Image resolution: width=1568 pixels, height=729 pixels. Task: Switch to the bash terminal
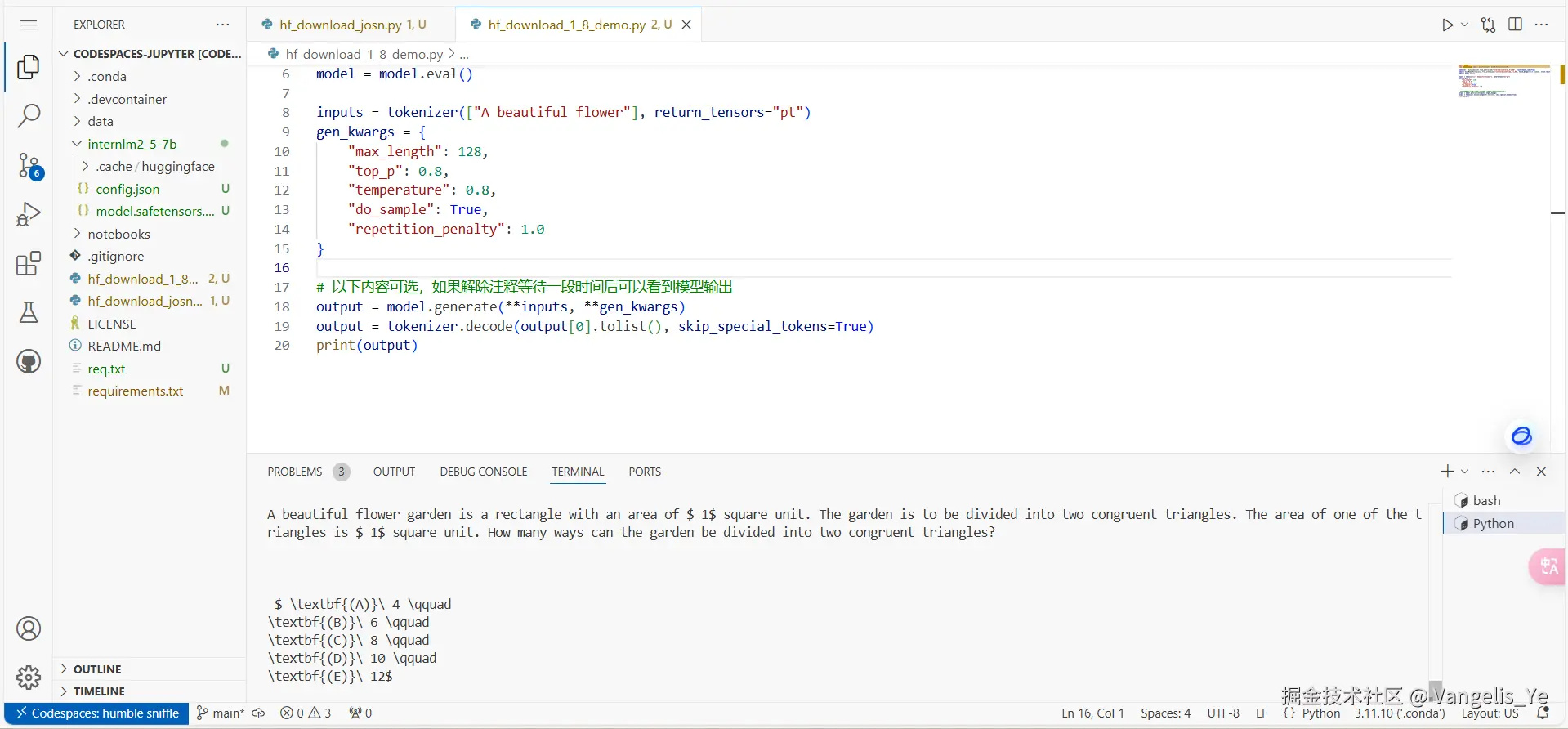click(1504, 500)
